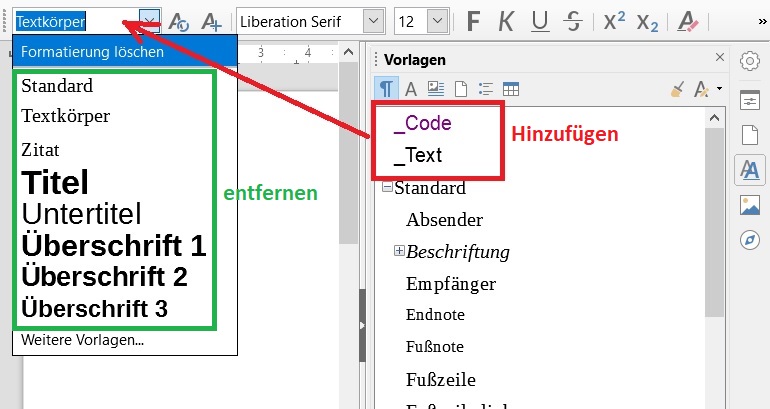Select the _Code paragraph style
The height and width of the screenshot is (409, 770).
click(422, 124)
